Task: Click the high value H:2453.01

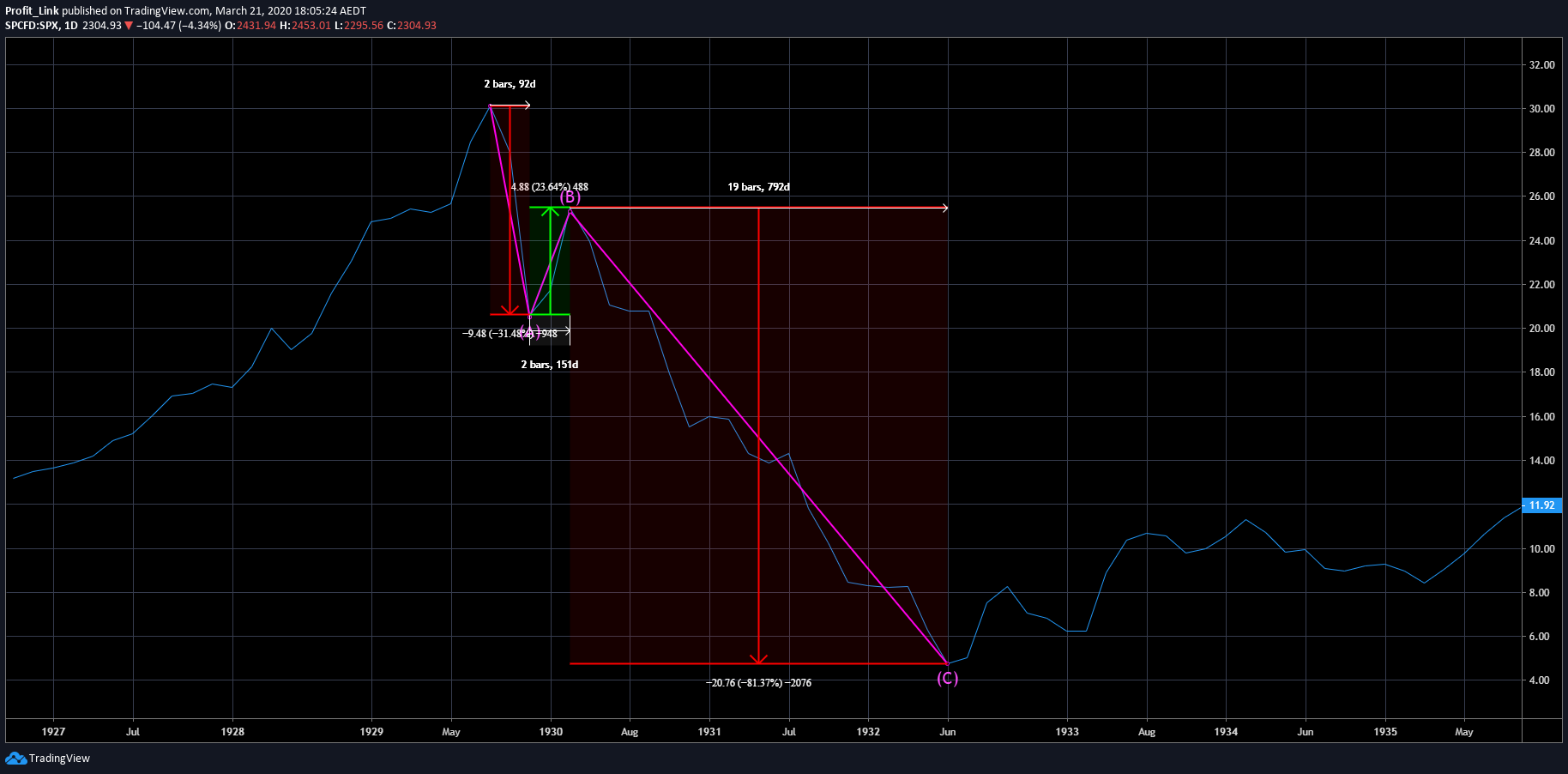Action: click(305, 26)
